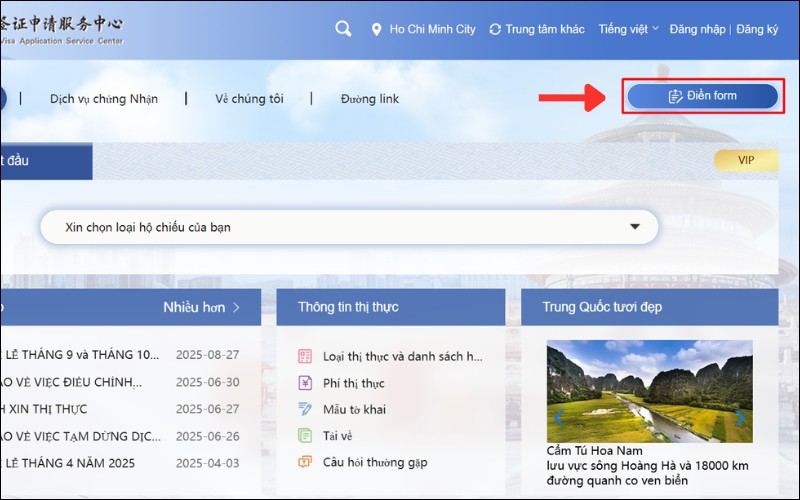Viewport: 800px width, 500px height.
Task: Show previous slide in Trung Quốc tươi đẹp
Action: point(558,418)
